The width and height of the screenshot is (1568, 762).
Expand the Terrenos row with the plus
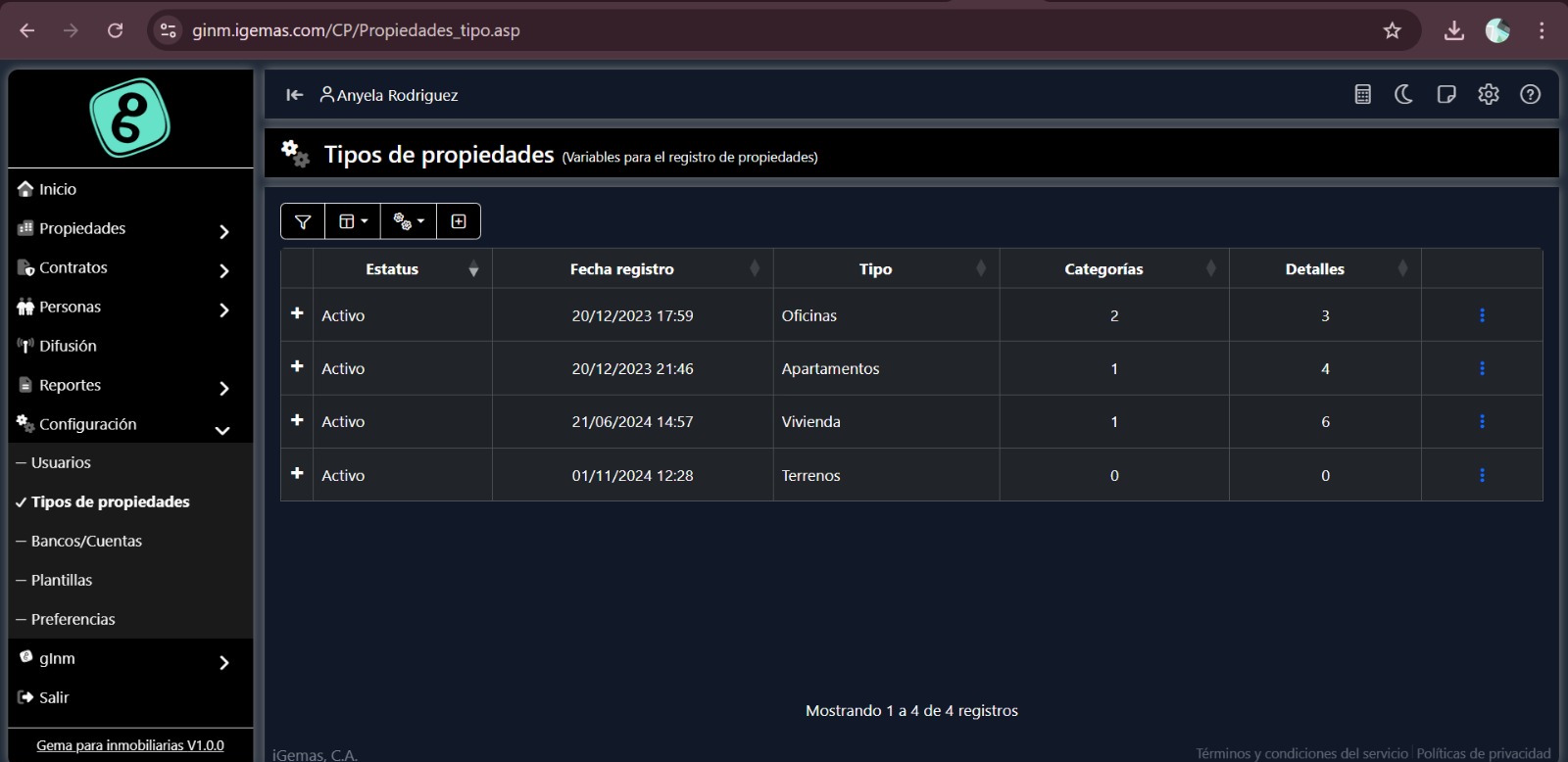(297, 473)
